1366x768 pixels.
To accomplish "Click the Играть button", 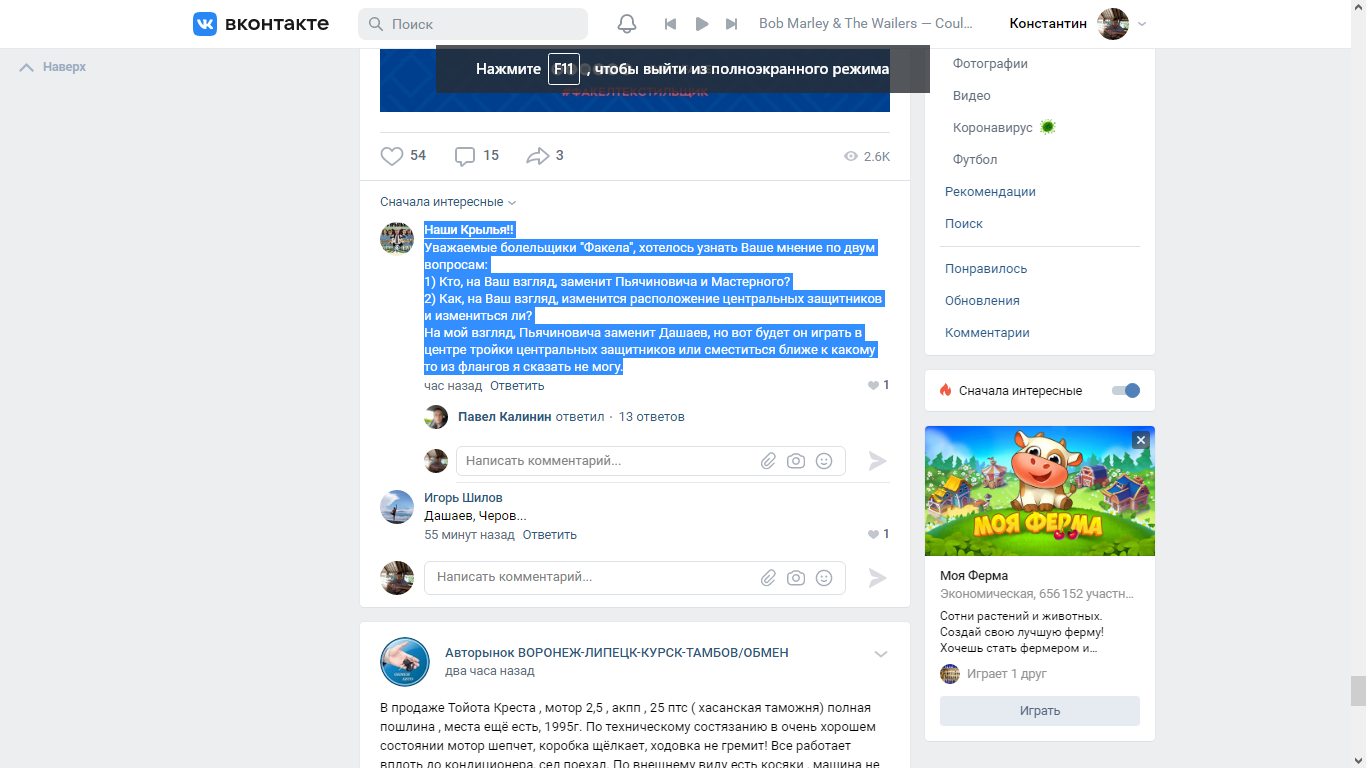I will point(1039,711).
